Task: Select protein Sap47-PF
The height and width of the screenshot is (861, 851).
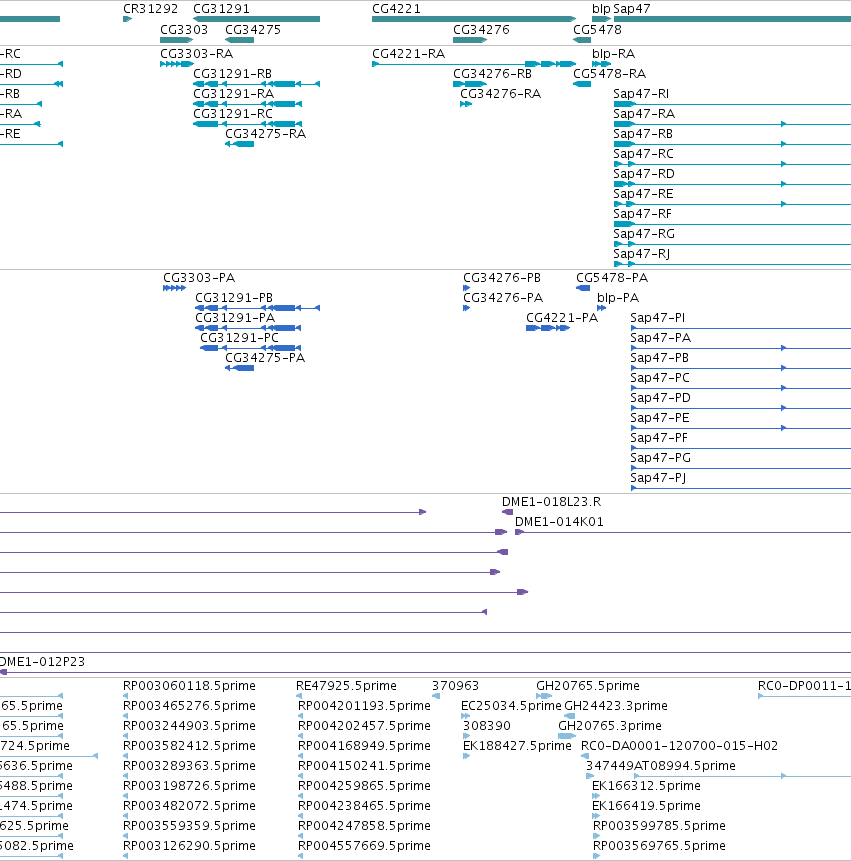Action: [659, 438]
